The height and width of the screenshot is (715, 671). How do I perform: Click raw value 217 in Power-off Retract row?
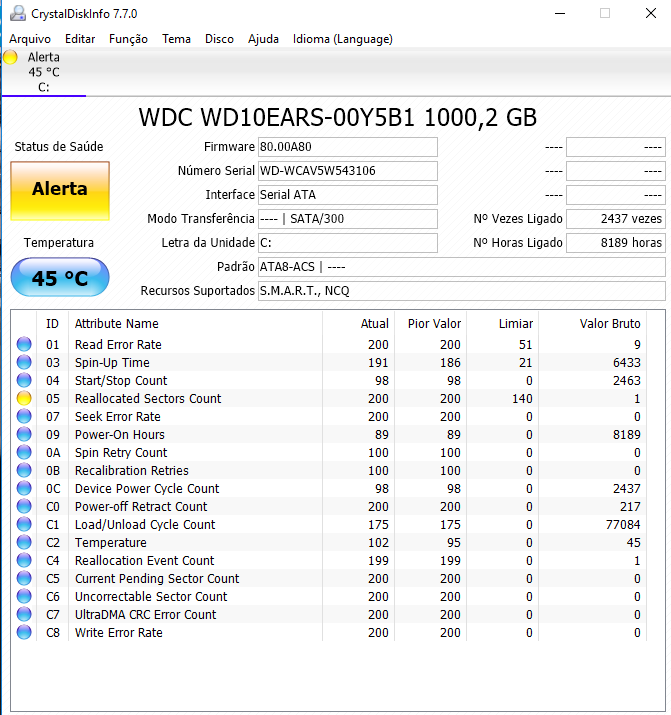630,507
